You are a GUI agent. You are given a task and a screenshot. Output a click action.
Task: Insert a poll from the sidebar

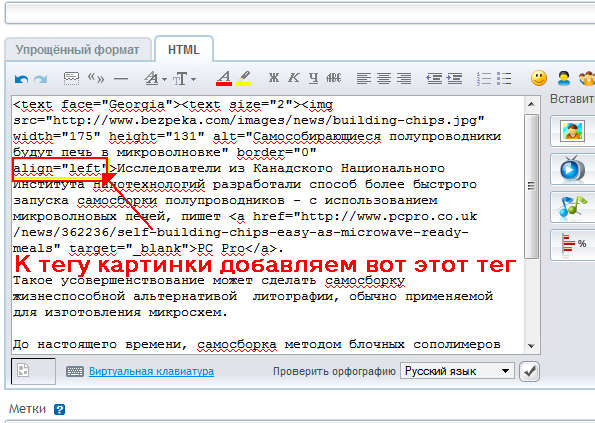[573, 245]
